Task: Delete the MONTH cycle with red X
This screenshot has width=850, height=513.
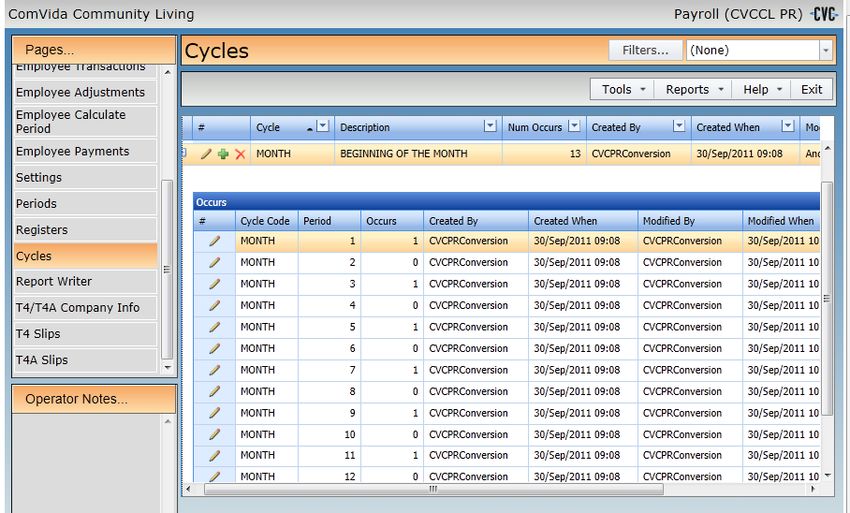Action: (x=240, y=154)
